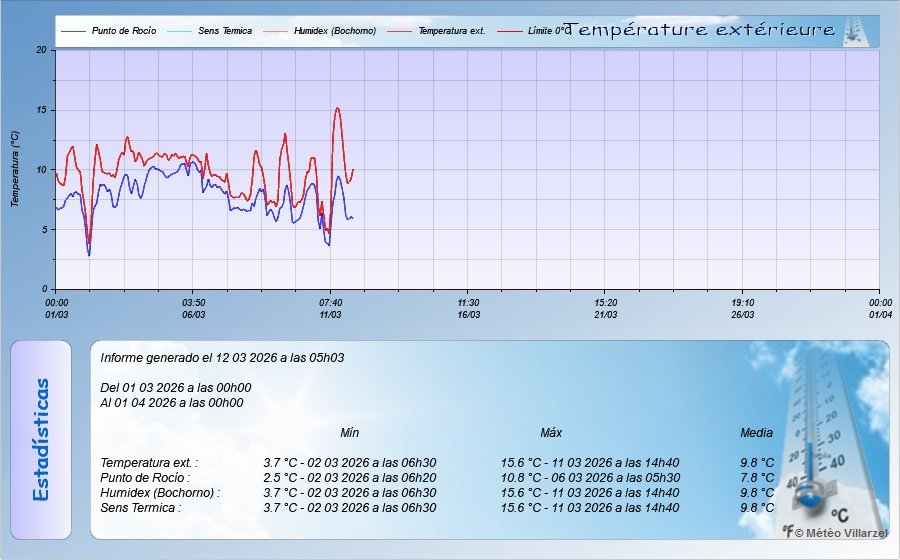900x560 pixels.
Task: Select the Mín column header
Action: tap(349, 433)
